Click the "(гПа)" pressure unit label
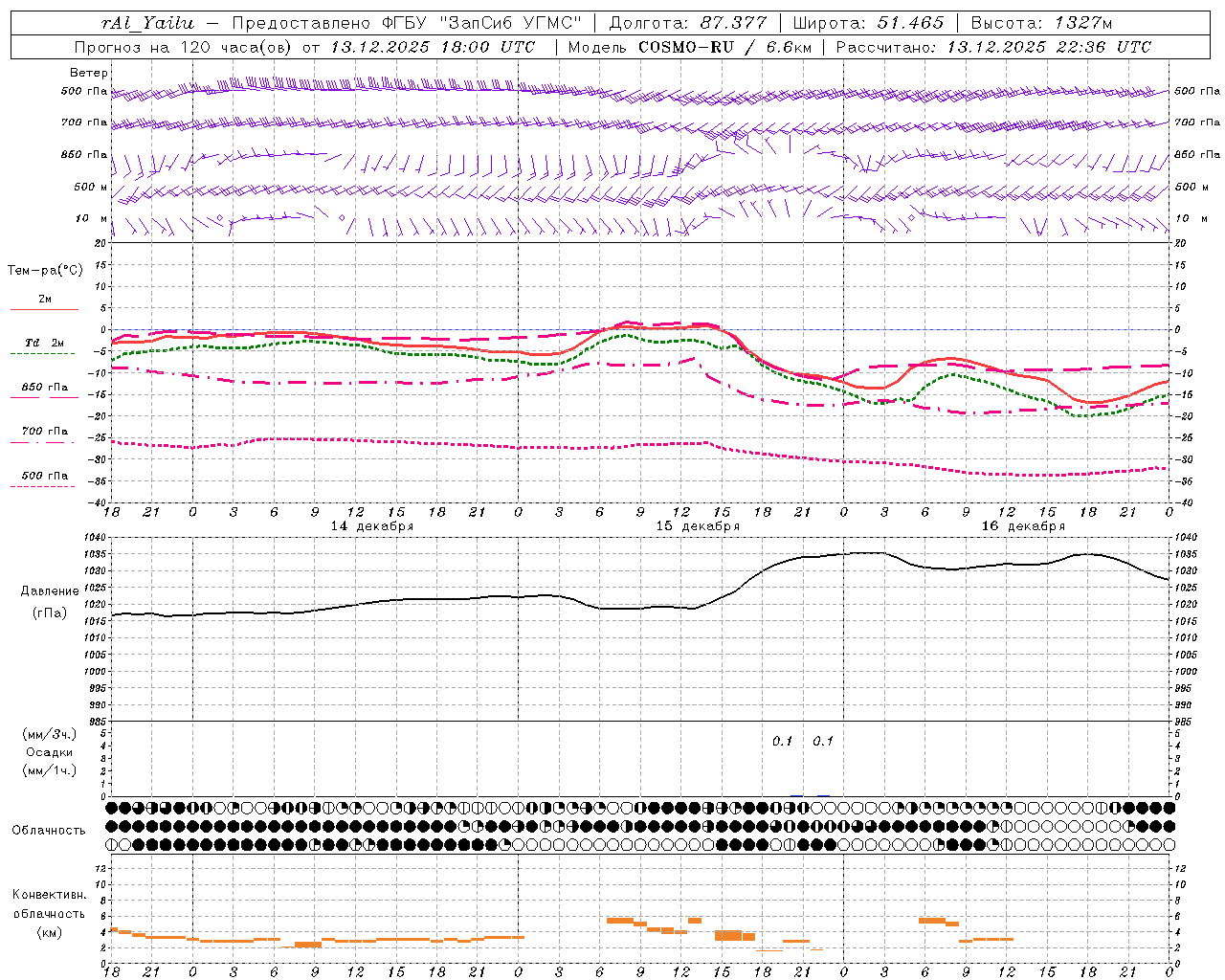1225x980 pixels. [x=50, y=613]
